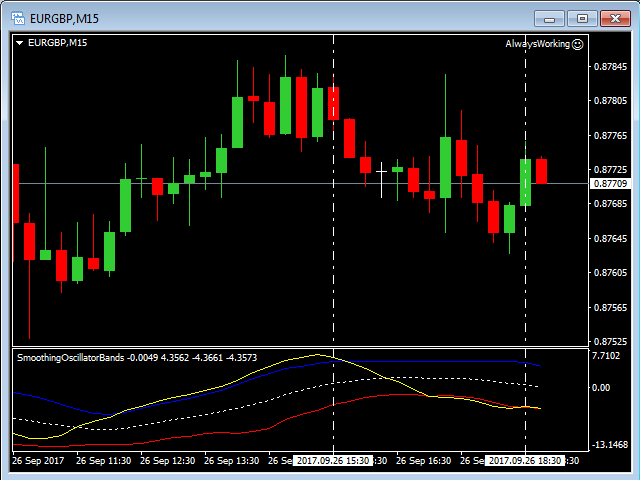This screenshot has width=640, height=480.
Task: Click the -13.1468 indicator scale value
Action: [x=609, y=444]
